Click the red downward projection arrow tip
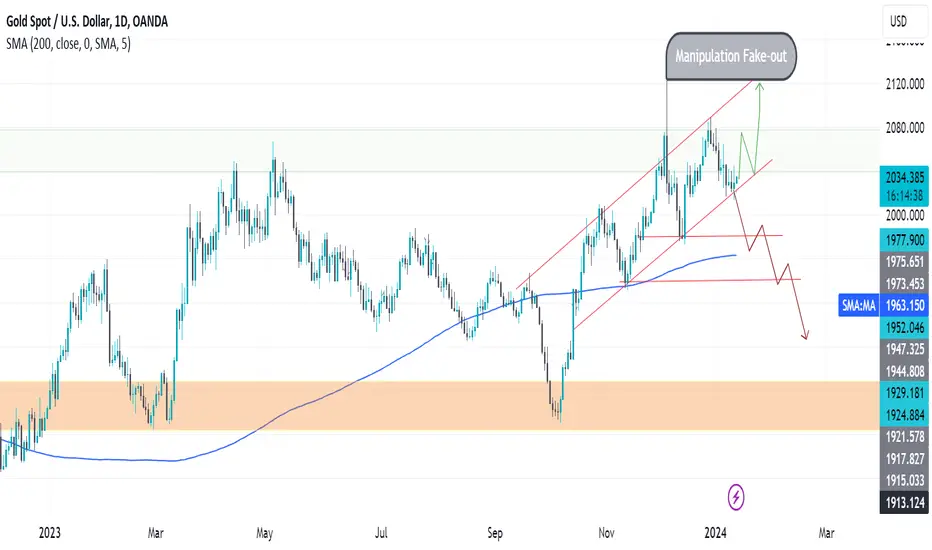The image size is (932, 550). click(805, 336)
